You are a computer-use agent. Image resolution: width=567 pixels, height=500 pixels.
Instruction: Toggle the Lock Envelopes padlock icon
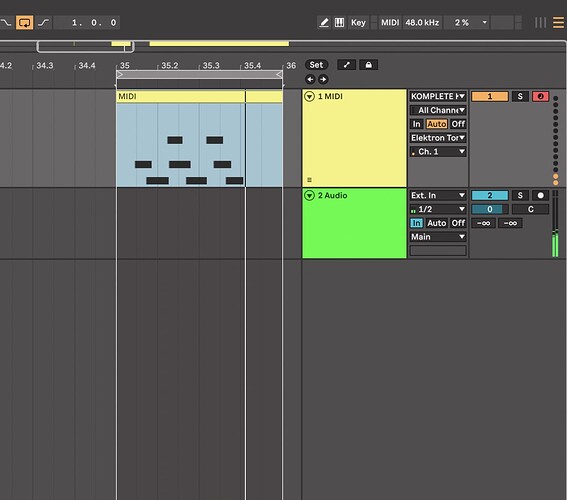[x=368, y=65]
